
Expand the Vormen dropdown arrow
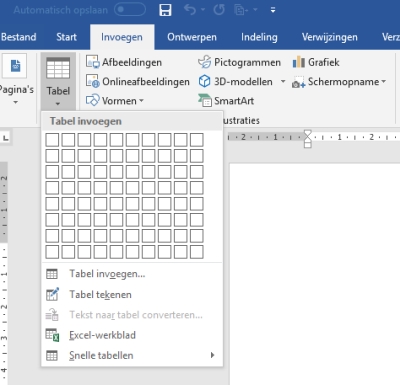[x=141, y=100]
